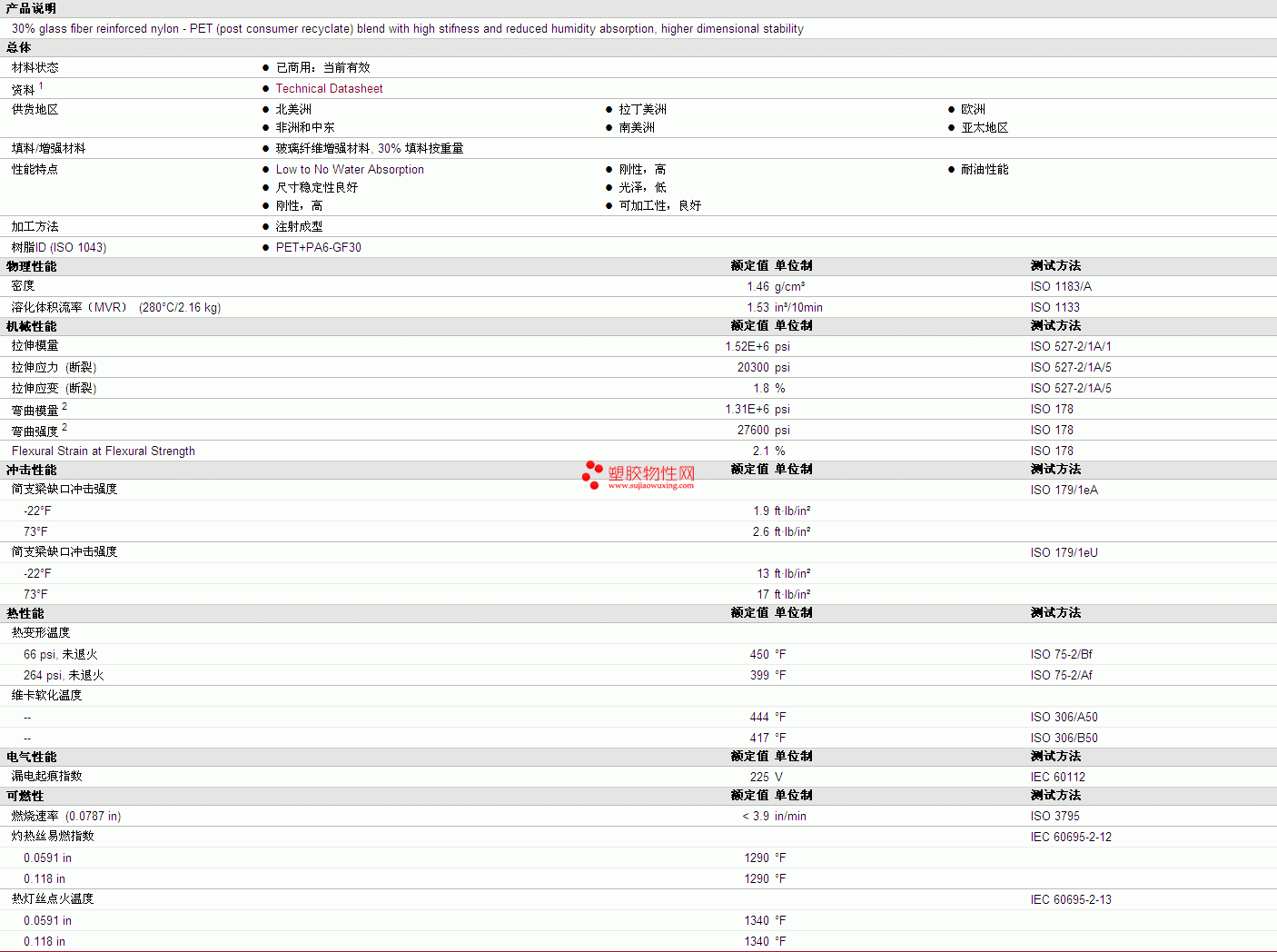Click the ISO 3795 test method
This screenshot has height=952, width=1277.
point(1054,817)
